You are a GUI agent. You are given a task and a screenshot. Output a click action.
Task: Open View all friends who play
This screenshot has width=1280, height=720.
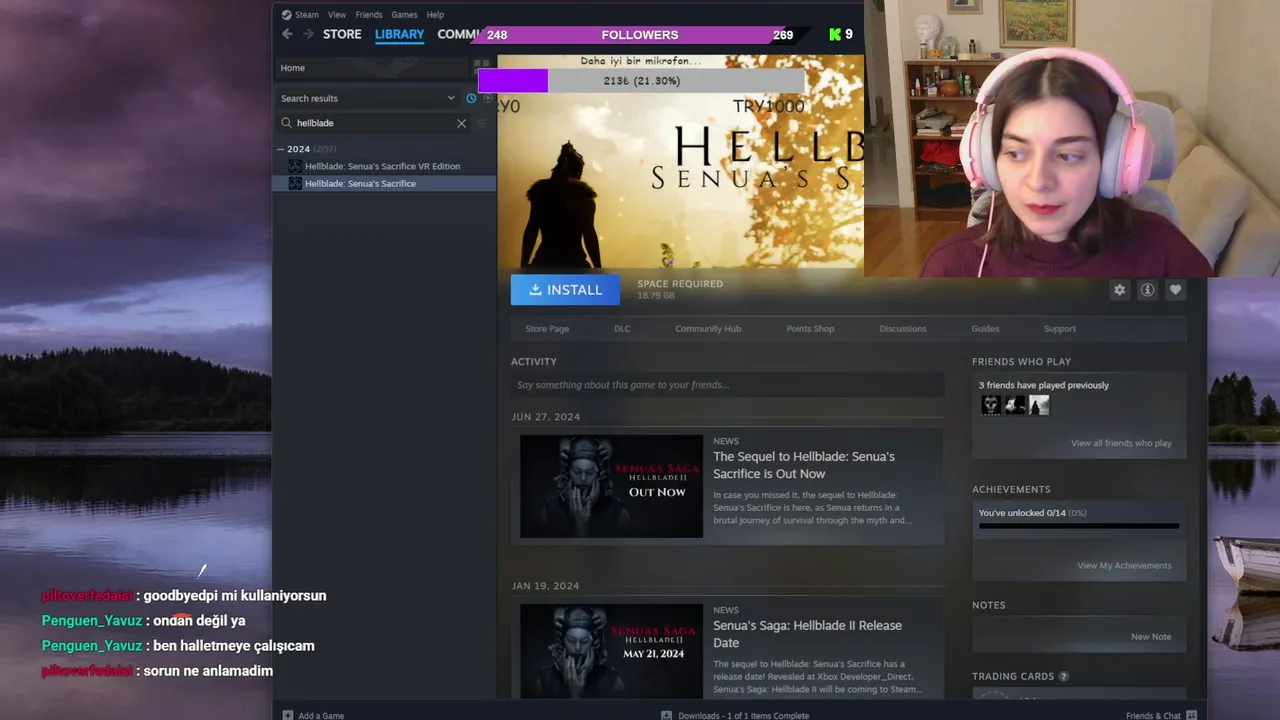(x=1121, y=443)
